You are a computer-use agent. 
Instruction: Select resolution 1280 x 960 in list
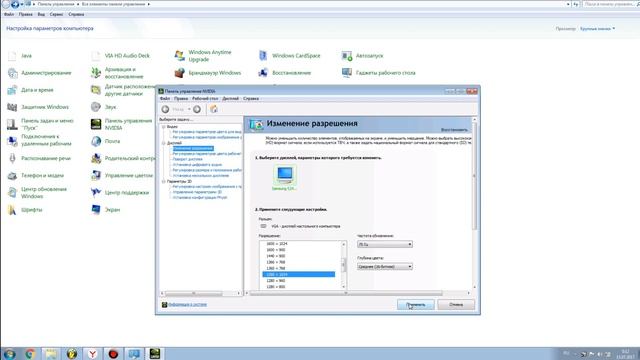(x=276, y=281)
